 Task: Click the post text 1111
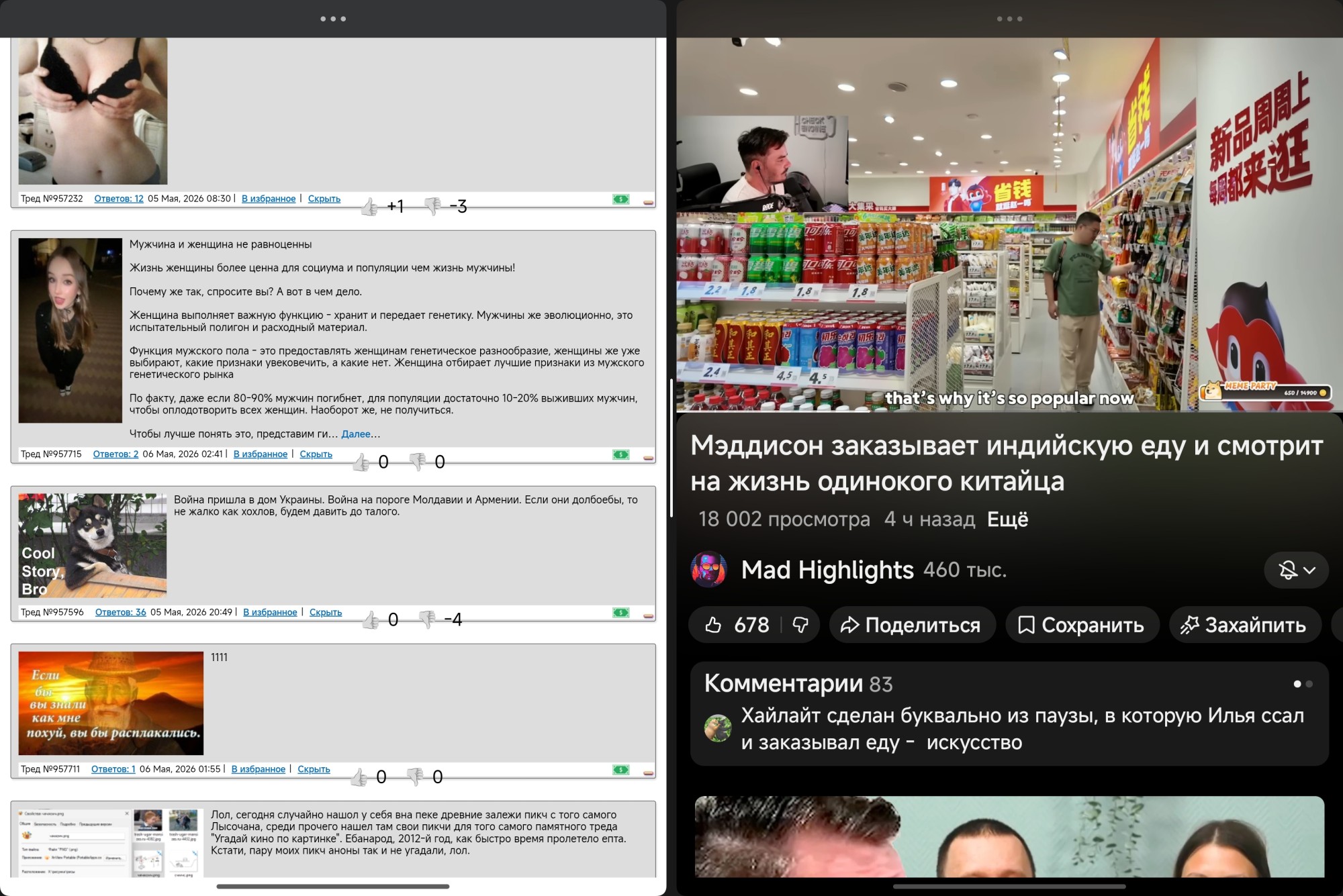[x=220, y=658]
